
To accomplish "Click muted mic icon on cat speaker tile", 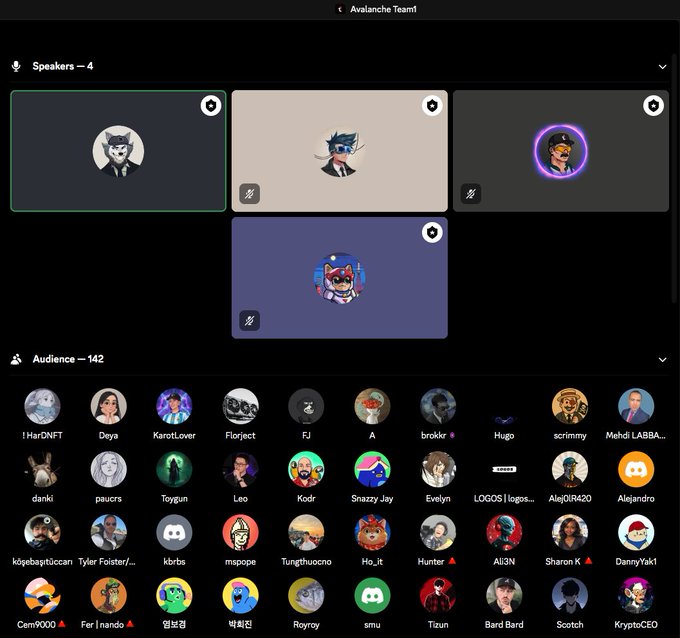I will (x=250, y=321).
